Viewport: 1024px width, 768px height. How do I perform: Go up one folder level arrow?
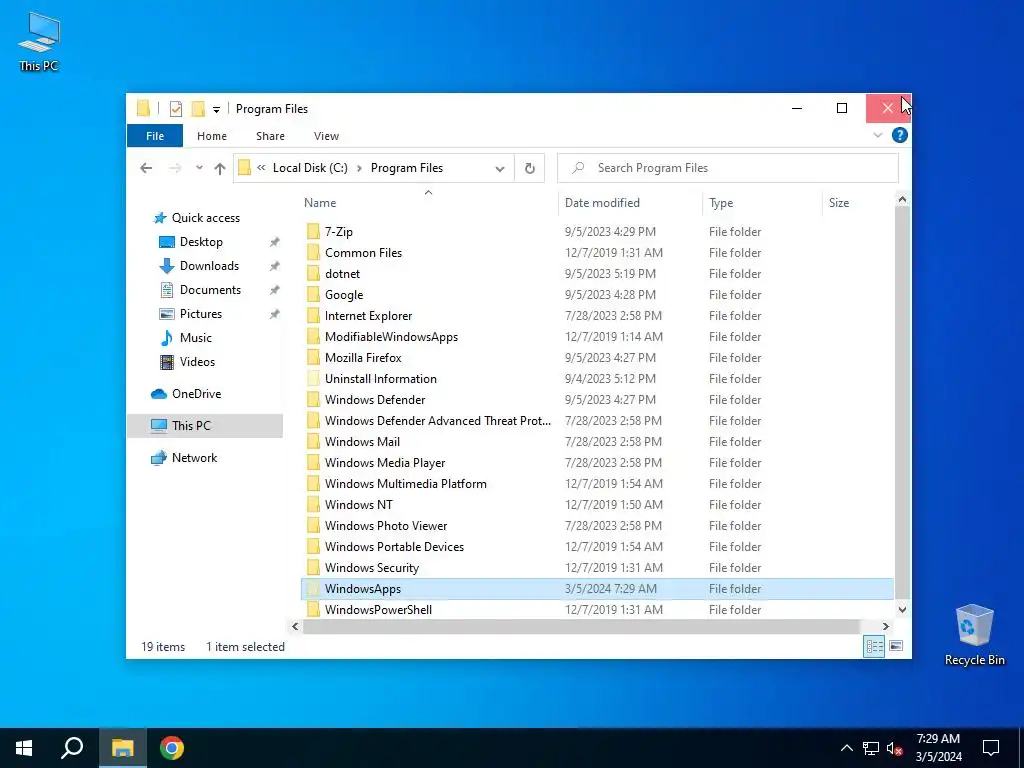click(219, 168)
